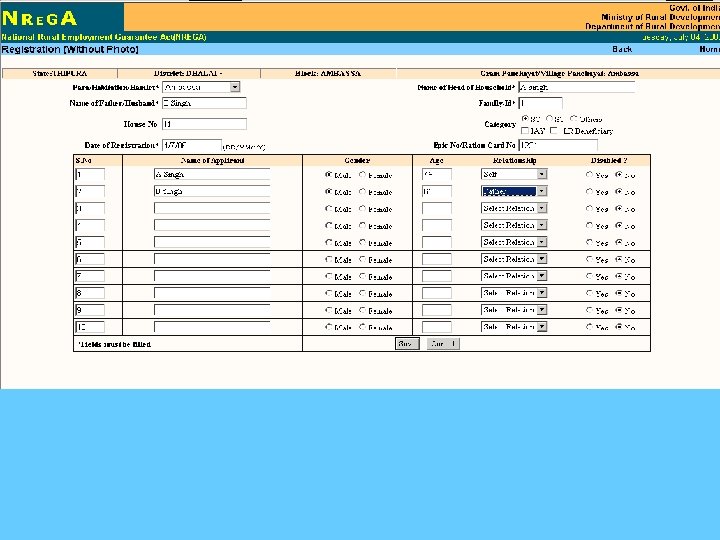This screenshot has height=540, width=720.
Task: Open the Select Relation dropdown in row 10
Action: coord(514,326)
